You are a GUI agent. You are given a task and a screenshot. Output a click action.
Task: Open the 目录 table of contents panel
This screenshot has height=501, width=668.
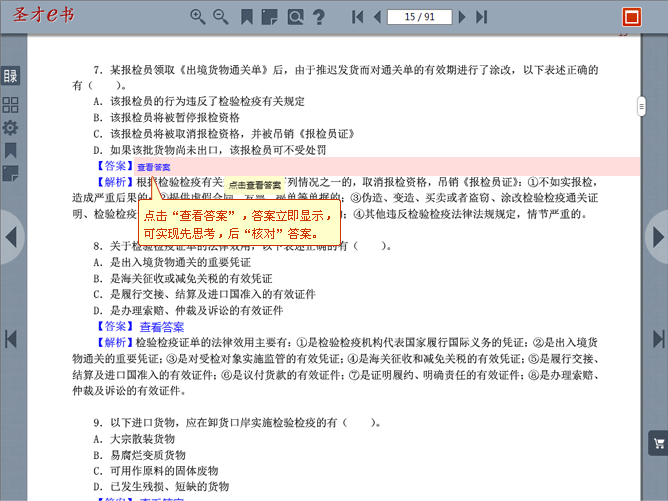[x=11, y=76]
